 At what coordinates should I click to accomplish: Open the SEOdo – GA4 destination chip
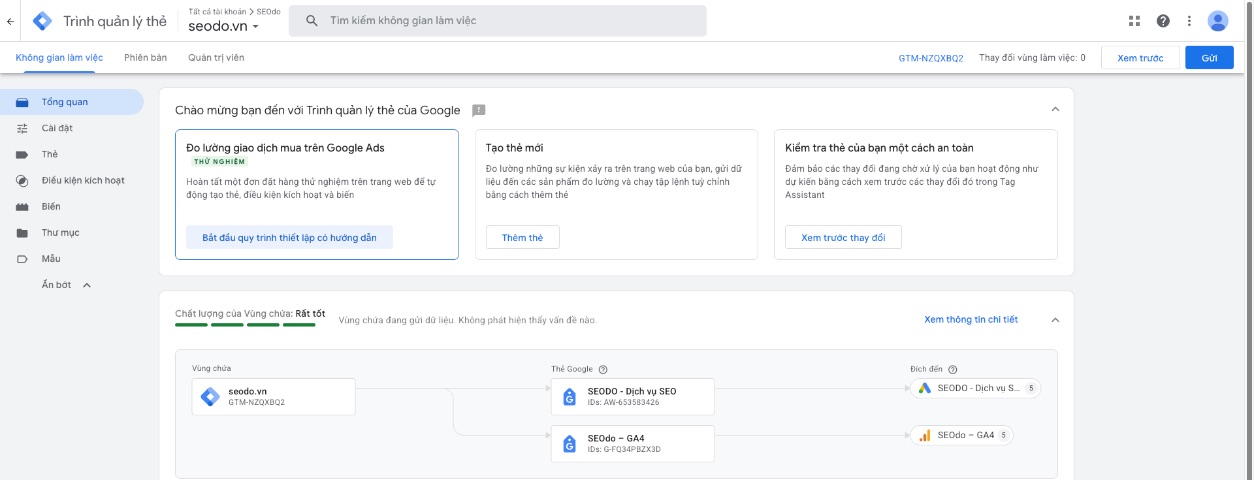(x=963, y=435)
